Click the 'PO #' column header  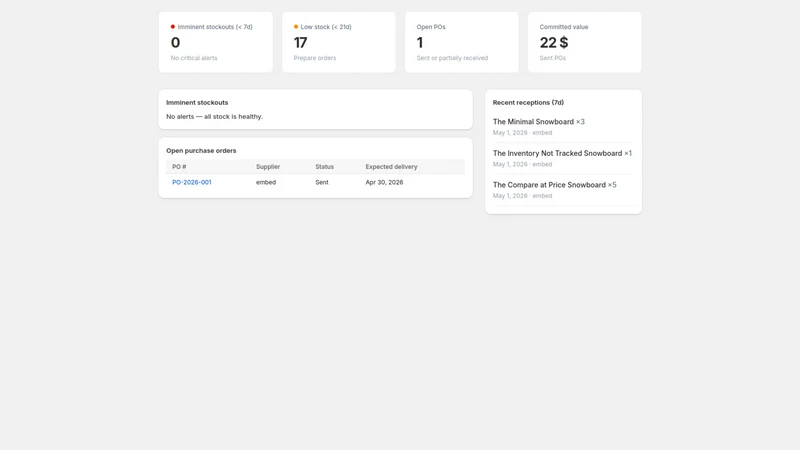click(x=179, y=167)
